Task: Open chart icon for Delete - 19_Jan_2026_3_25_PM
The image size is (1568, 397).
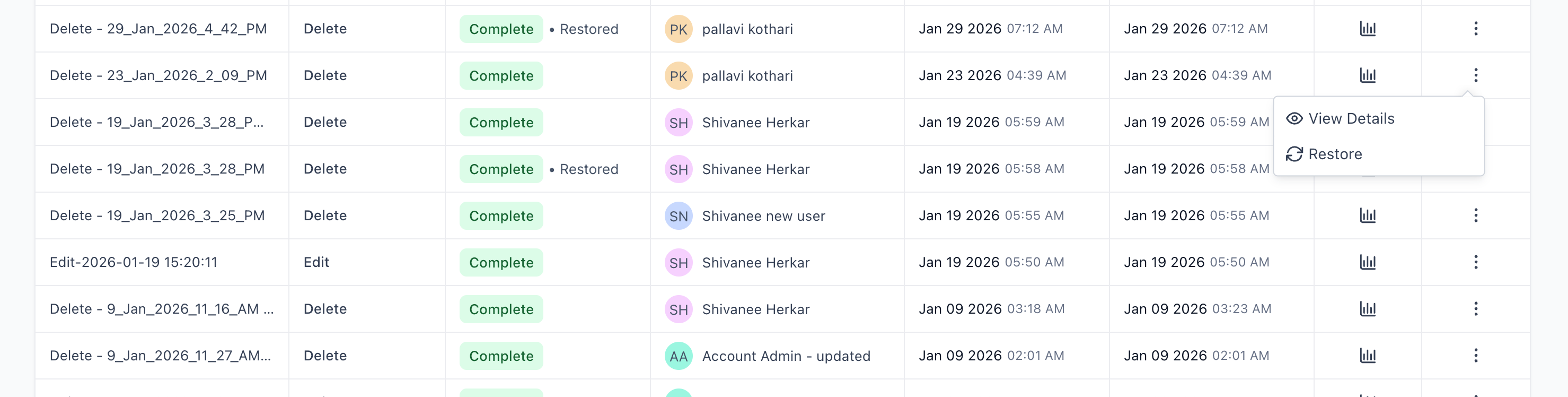Action: point(1368,215)
